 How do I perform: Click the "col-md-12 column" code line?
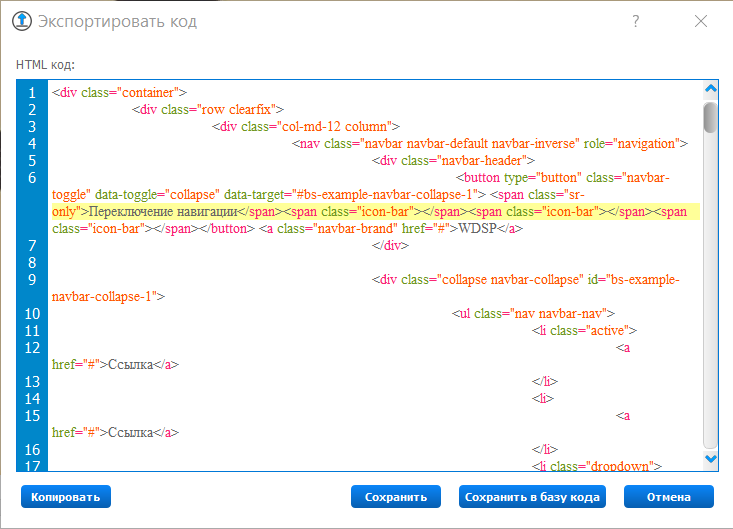click(306, 127)
